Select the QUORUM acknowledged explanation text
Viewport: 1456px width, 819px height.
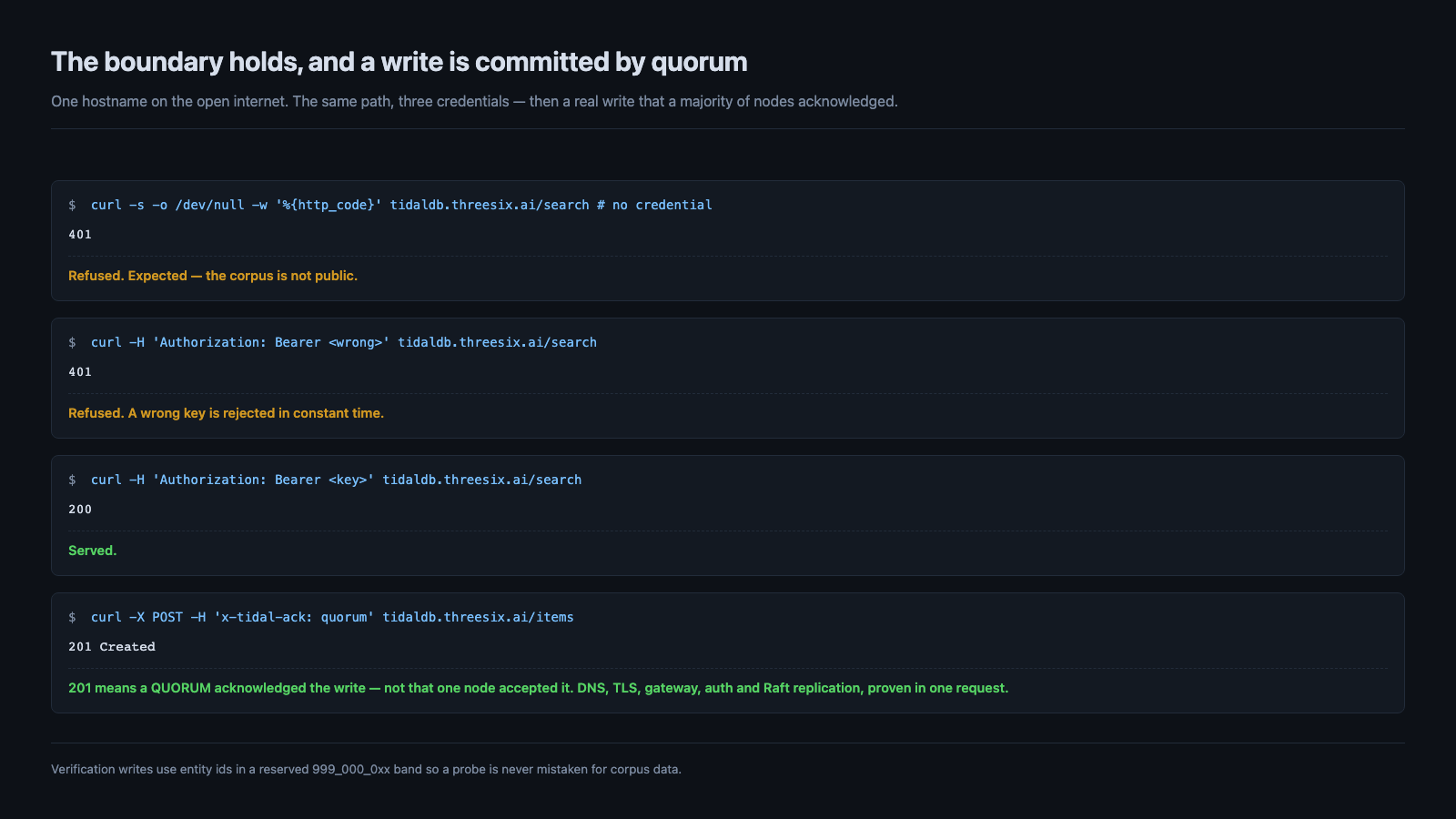538,688
